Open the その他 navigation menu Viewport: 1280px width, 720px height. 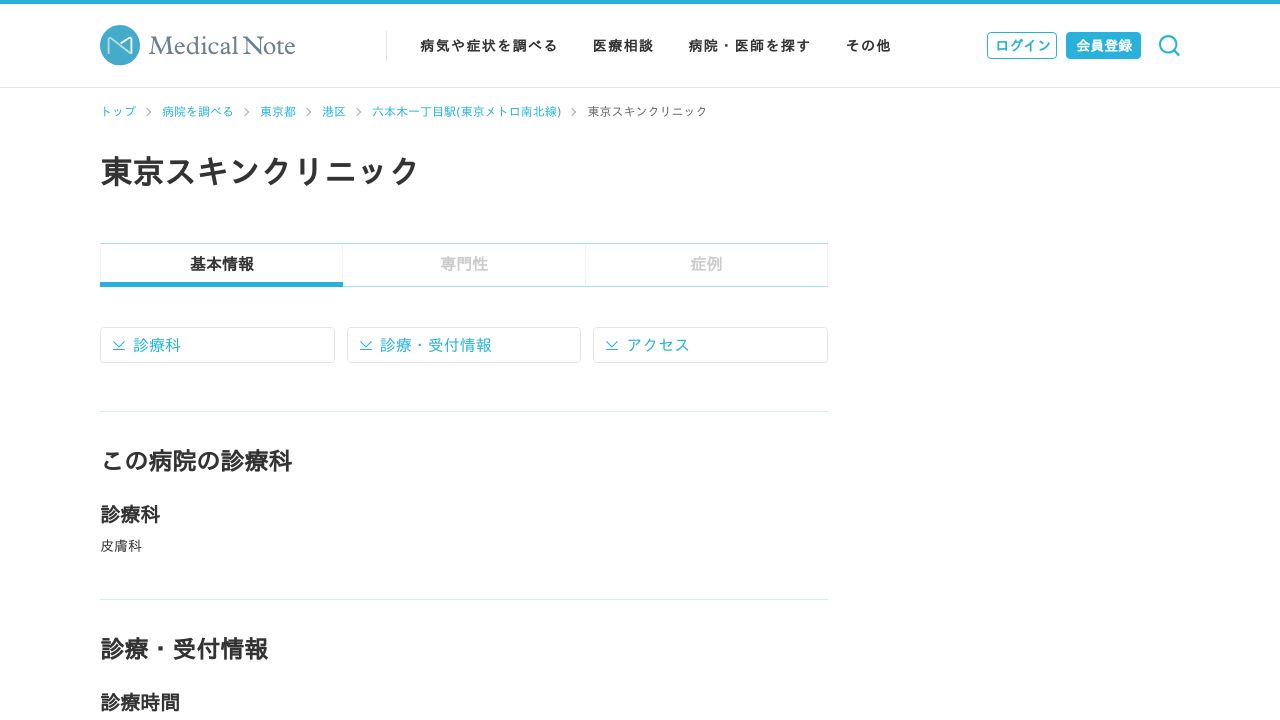(x=867, y=45)
